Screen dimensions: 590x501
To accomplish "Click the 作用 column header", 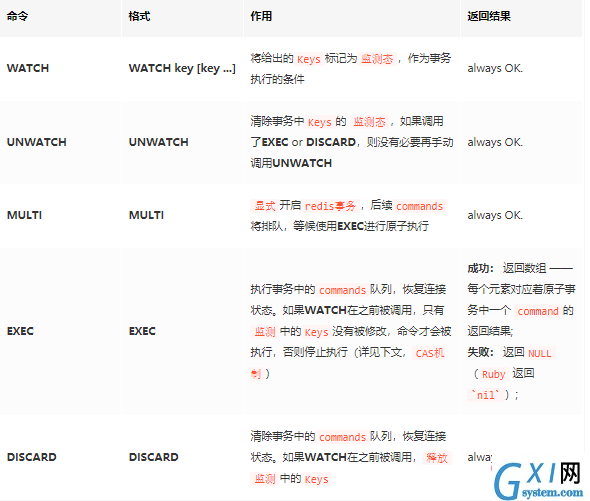I will 261,16.
